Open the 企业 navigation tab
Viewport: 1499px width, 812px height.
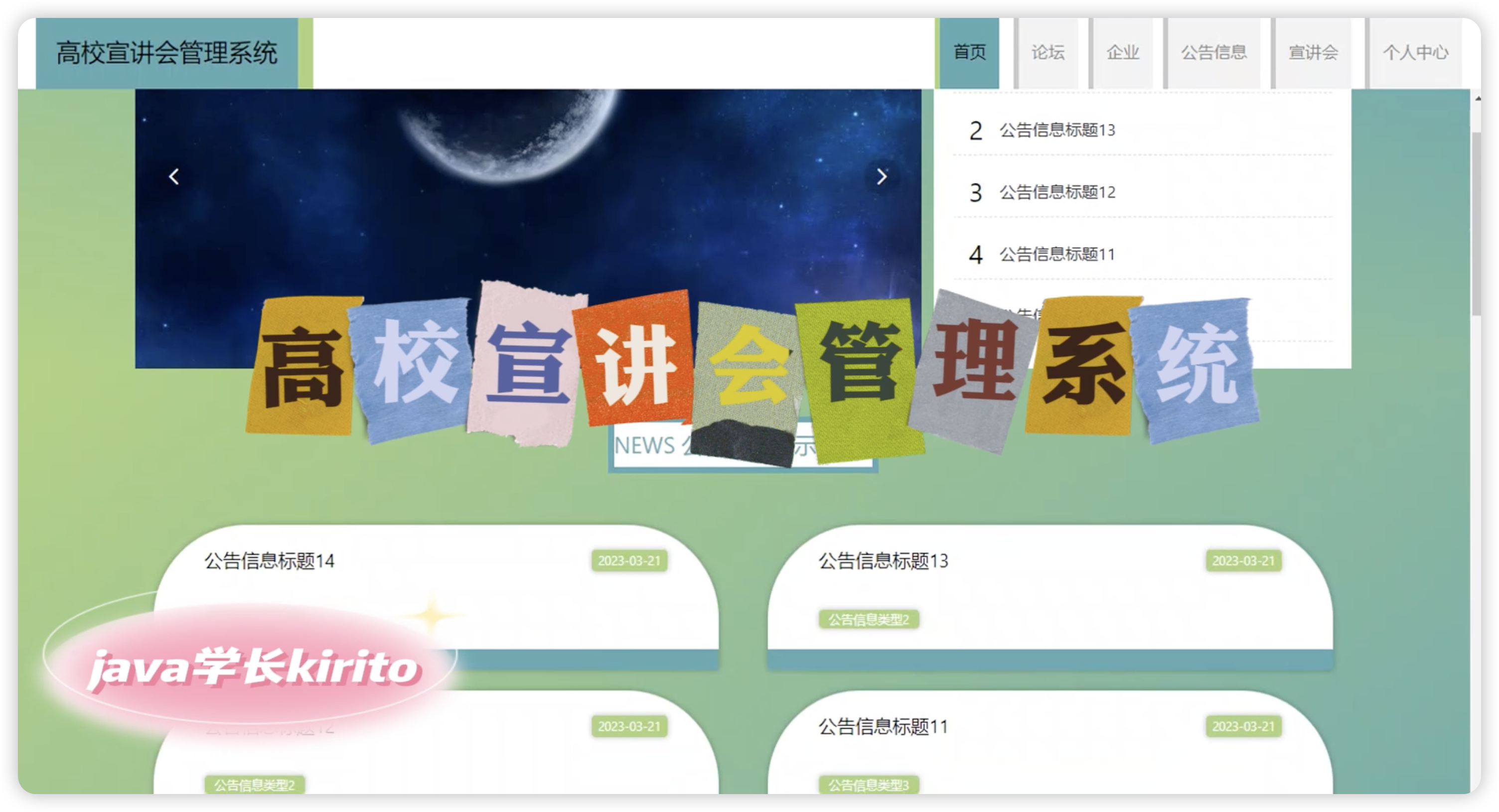tap(1122, 52)
